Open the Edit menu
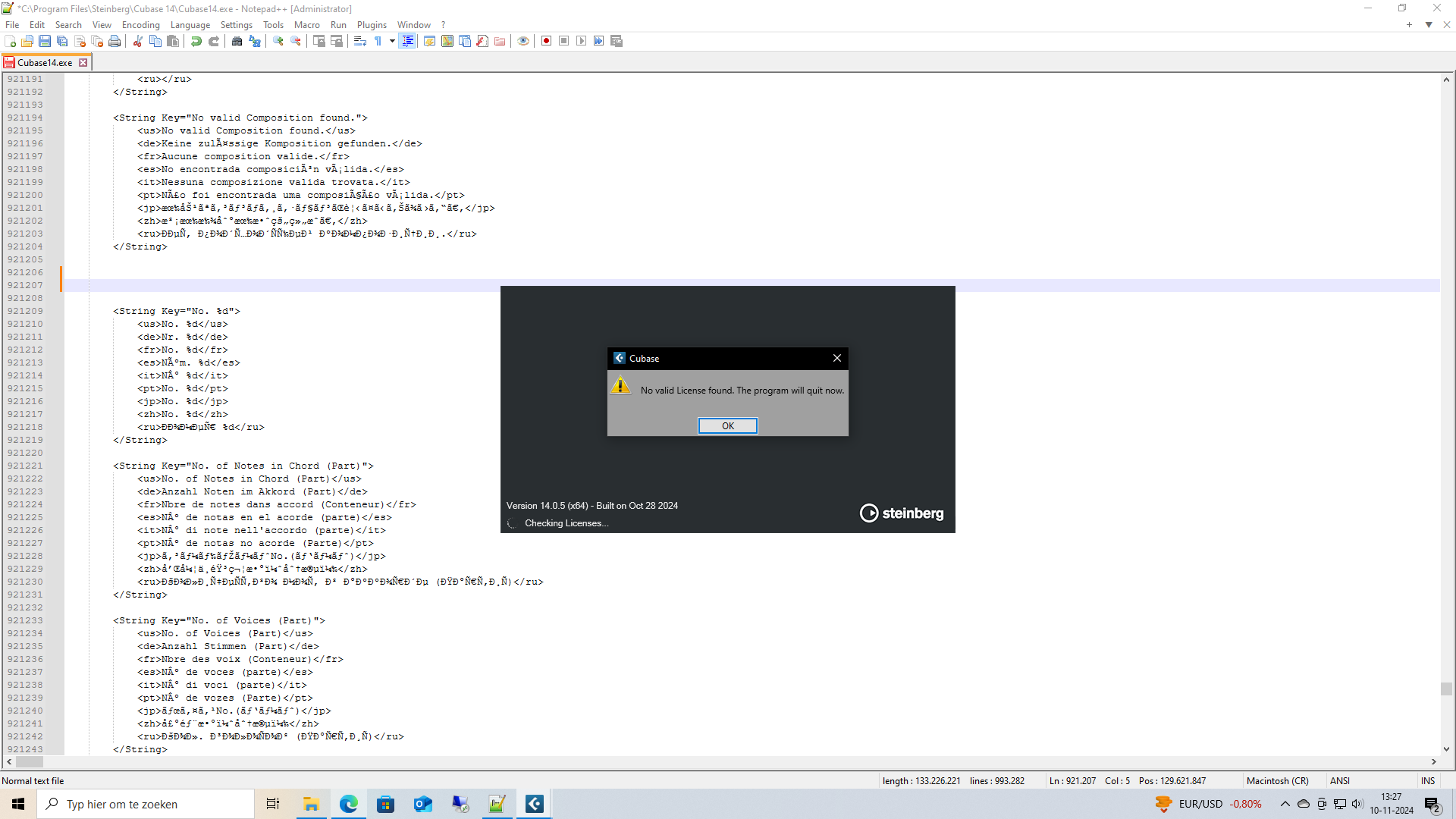This screenshot has height=819, width=1456. tap(37, 25)
